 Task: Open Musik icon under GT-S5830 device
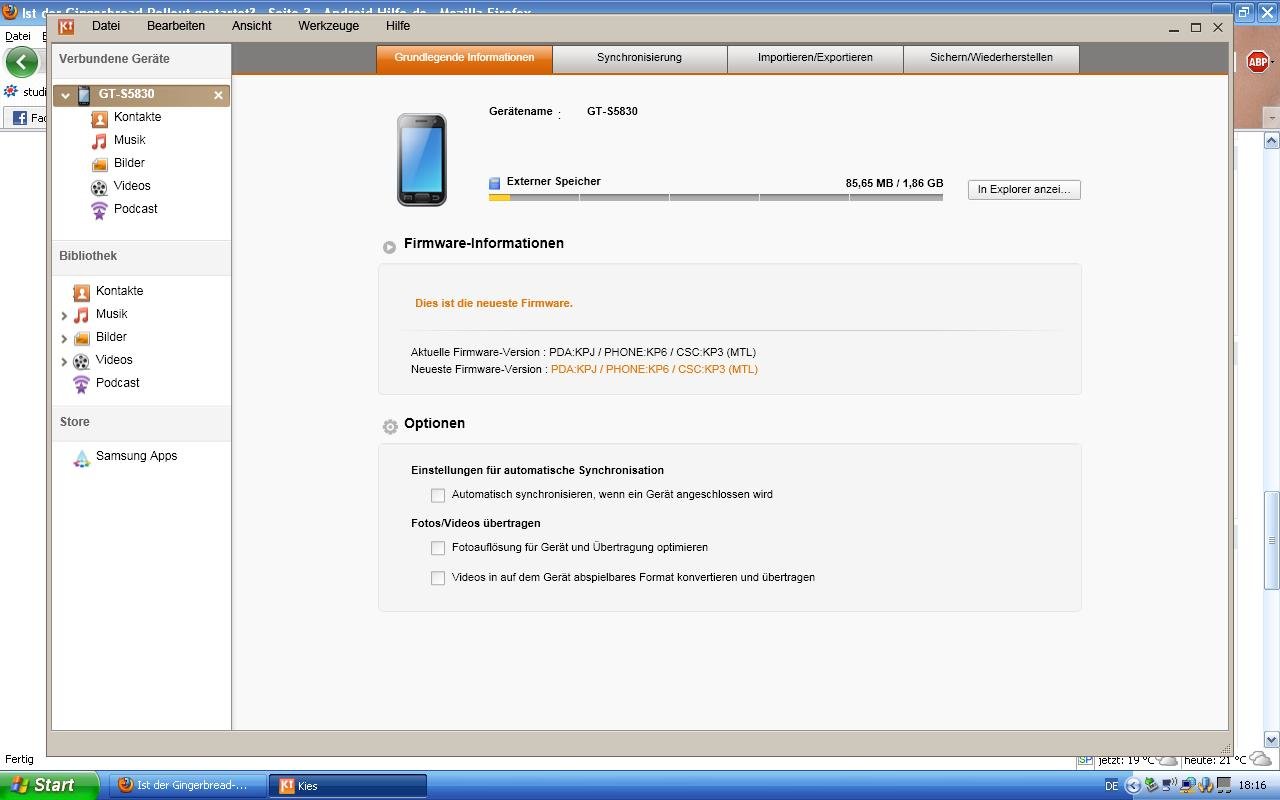pos(99,141)
